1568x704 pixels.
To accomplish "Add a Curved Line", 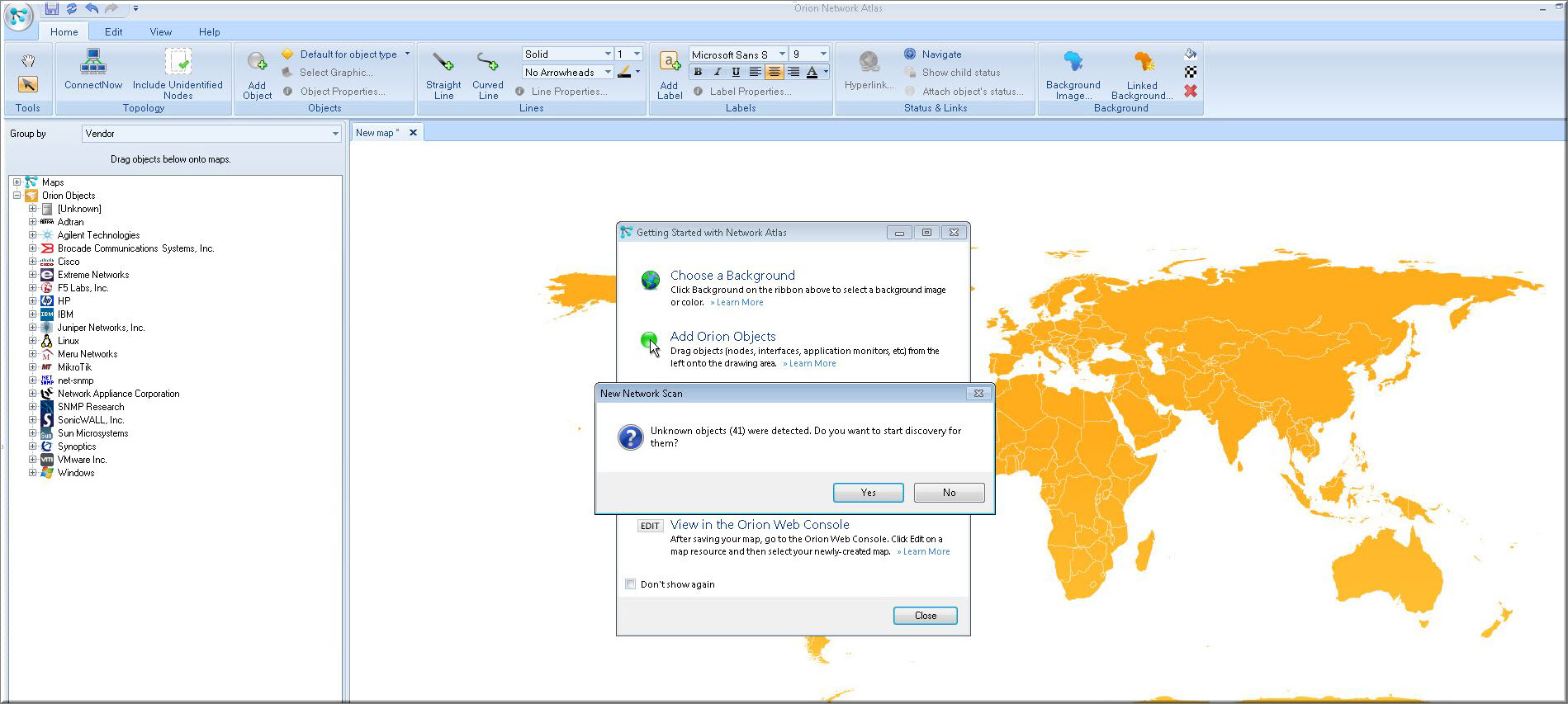I will [488, 73].
